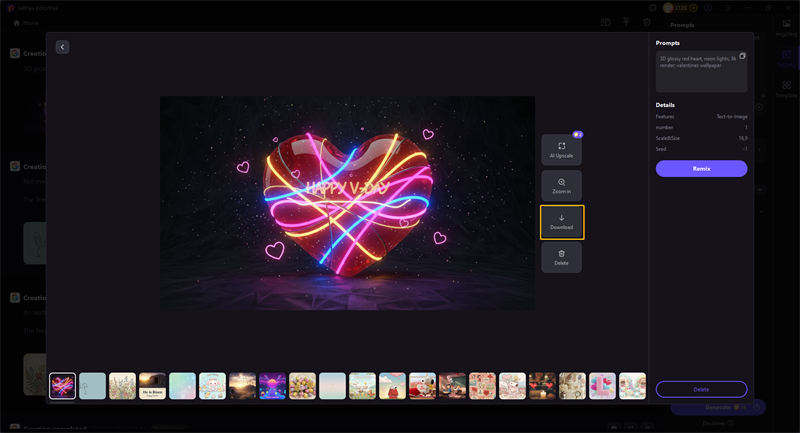800x433 pixels.
Task: Select the purple synthwave thumbnail
Action: 272,386
